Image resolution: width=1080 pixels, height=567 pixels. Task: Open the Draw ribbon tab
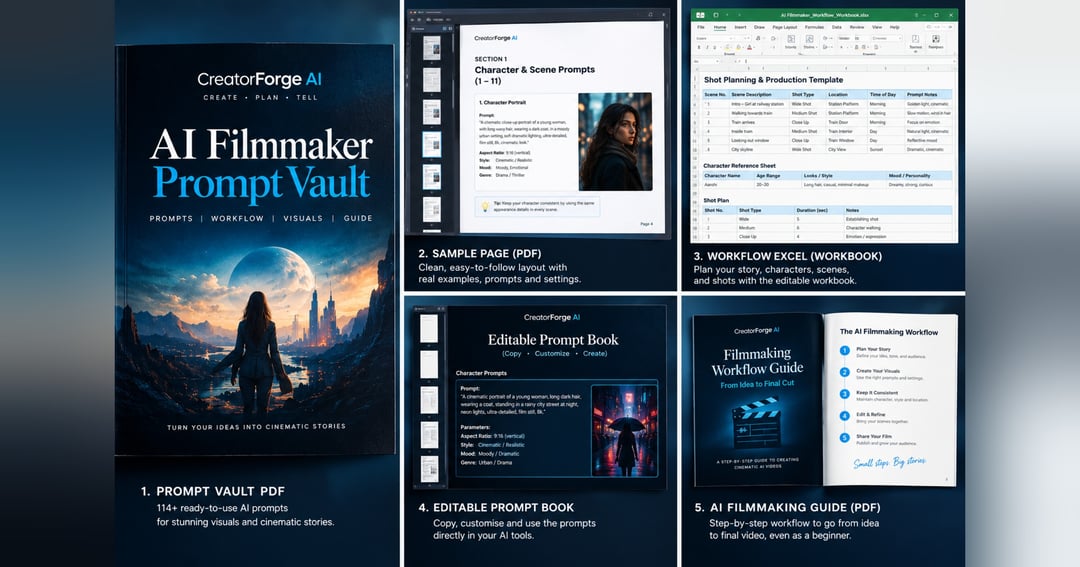(759, 27)
